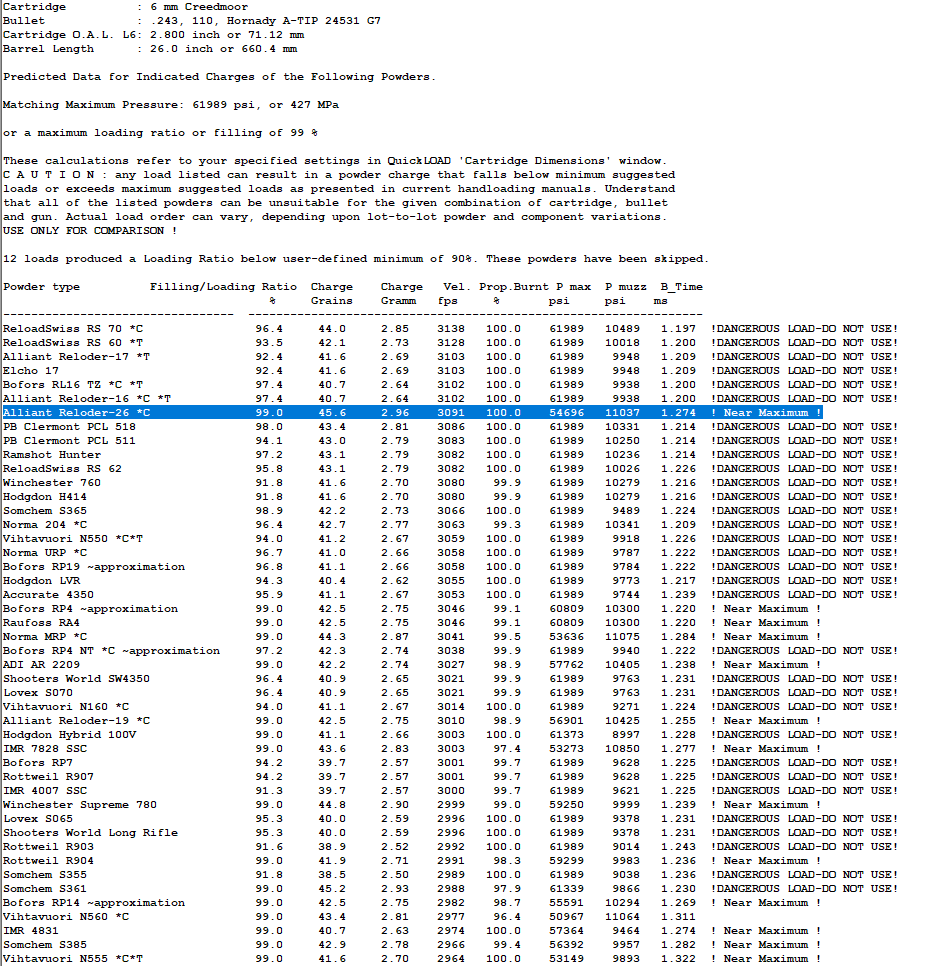
Task: Click the Cartridge O.A.L. 2.800 inch line
Action: pos(153,35)
